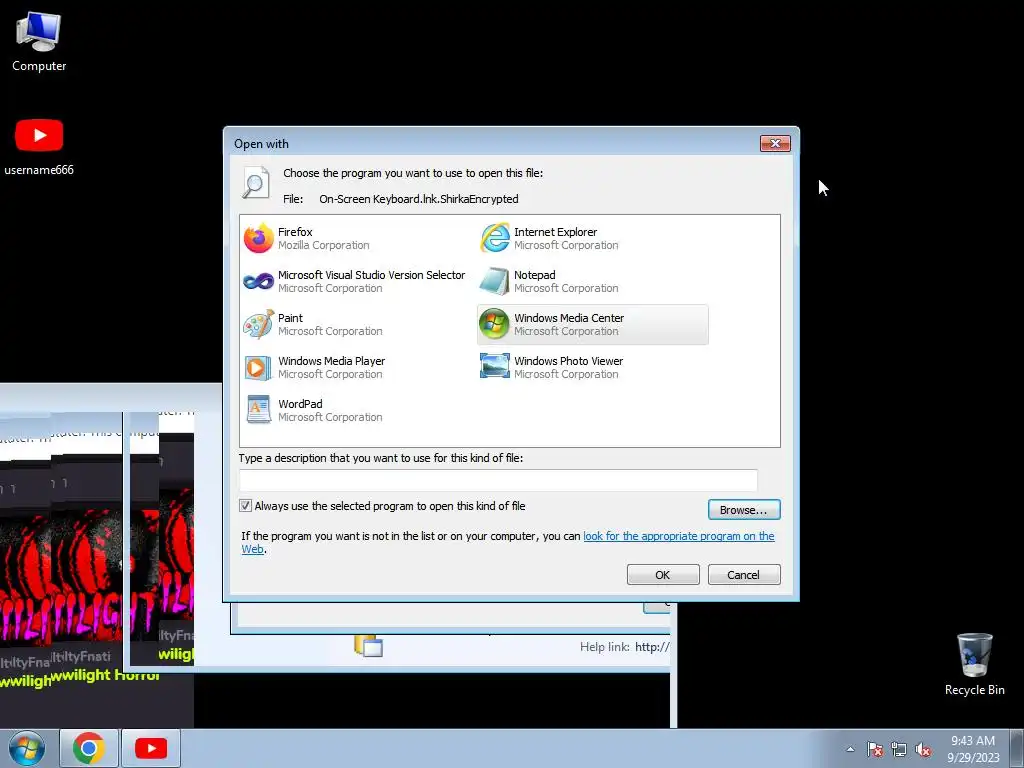Confirm with the OK button
This screenshot has width=1024, height=768.
pyautogui.click(x=663, y=575)
